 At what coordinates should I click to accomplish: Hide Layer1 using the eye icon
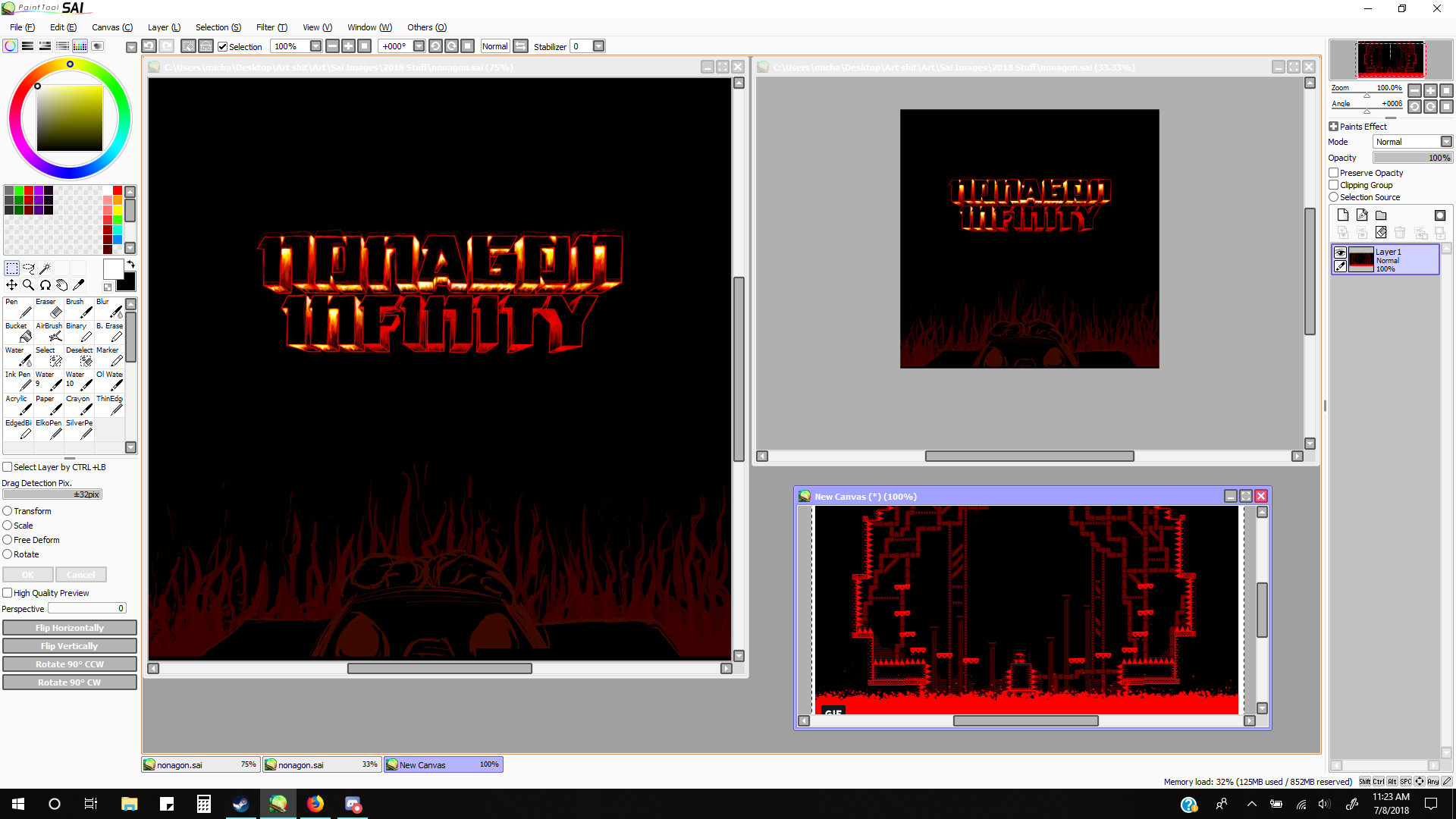point(1341,253)
